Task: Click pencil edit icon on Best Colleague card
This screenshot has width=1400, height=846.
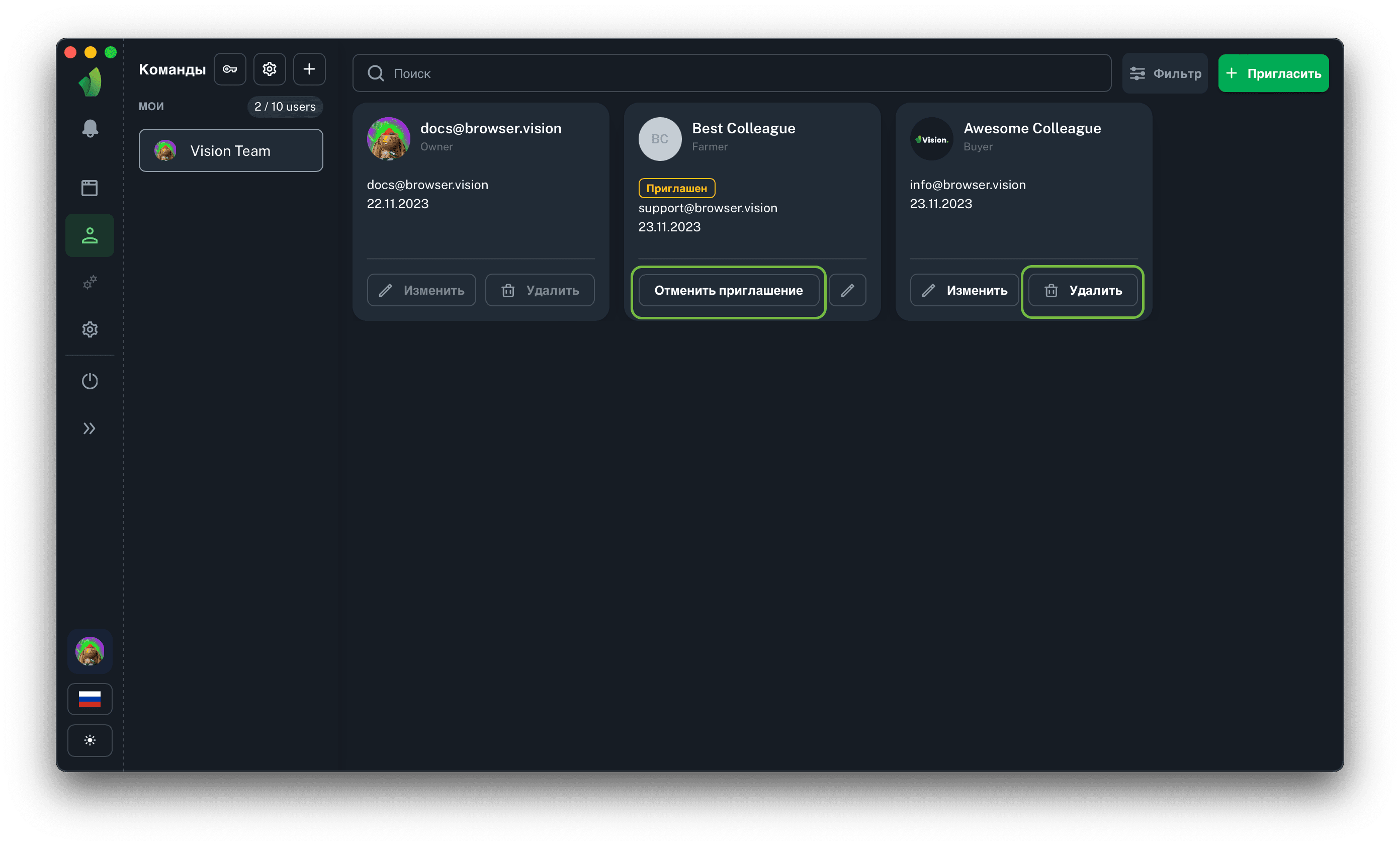Action: tap(847, 290)
